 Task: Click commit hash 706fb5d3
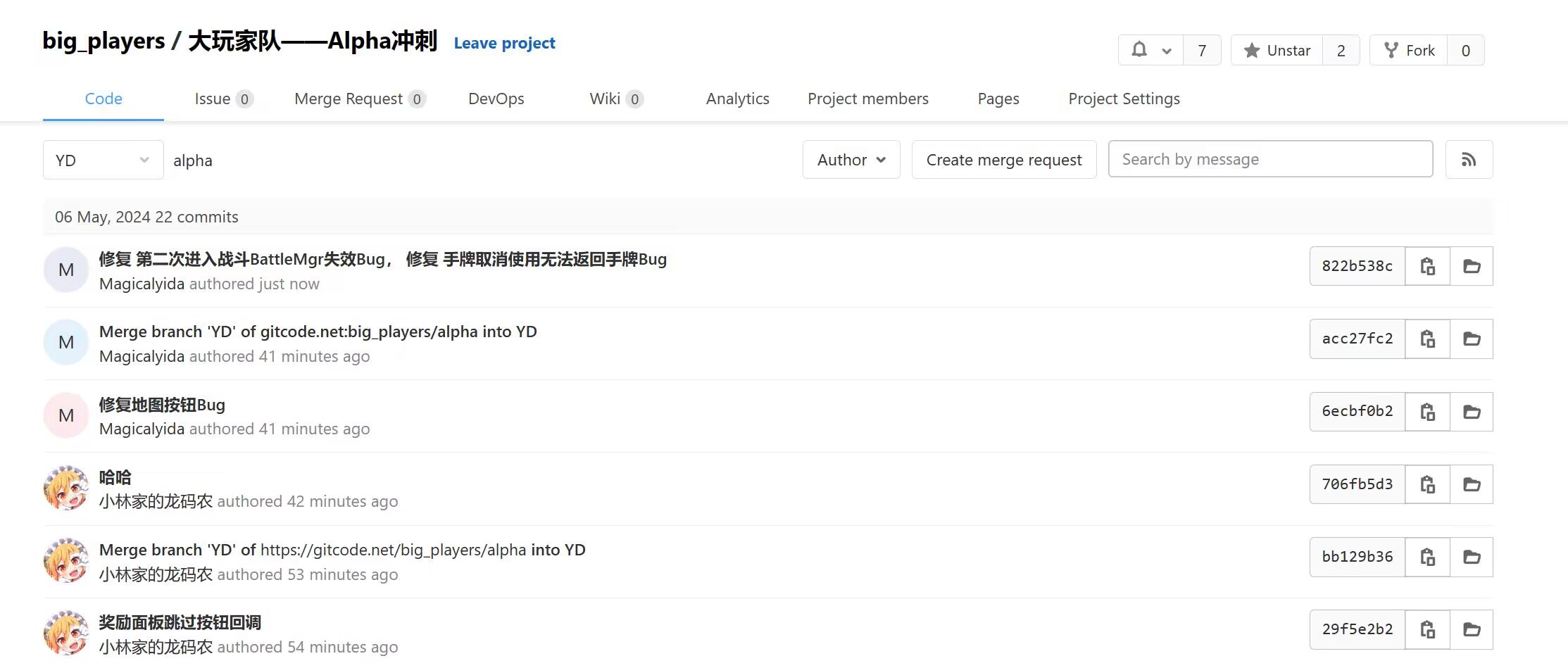[1357, 484]
